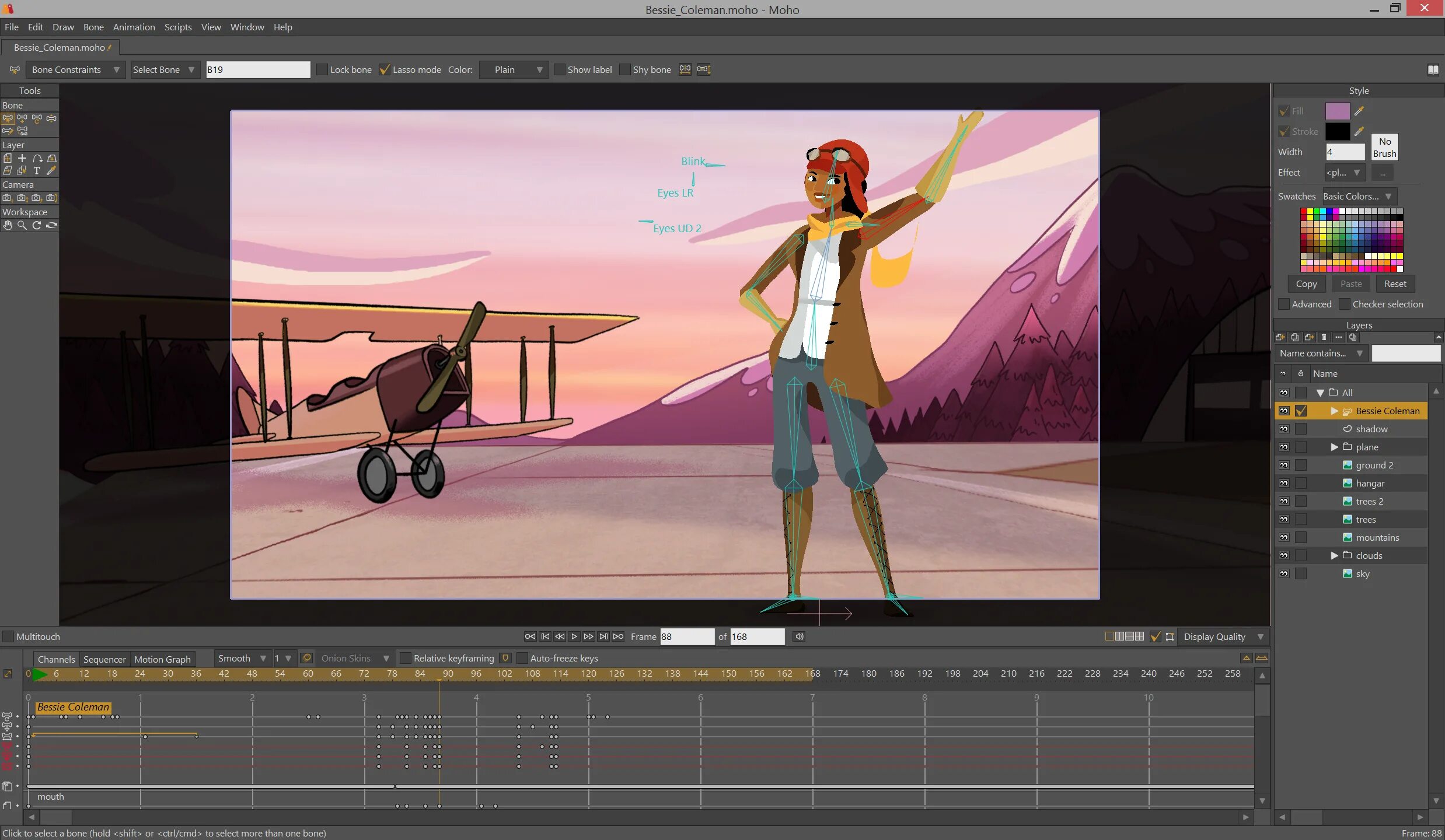
Task: Enable the Lock bone checkbox
Action: point(322,69)
